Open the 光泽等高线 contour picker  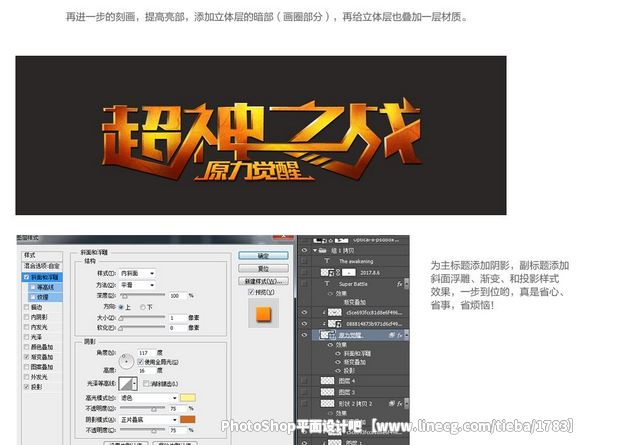point(128,384)
